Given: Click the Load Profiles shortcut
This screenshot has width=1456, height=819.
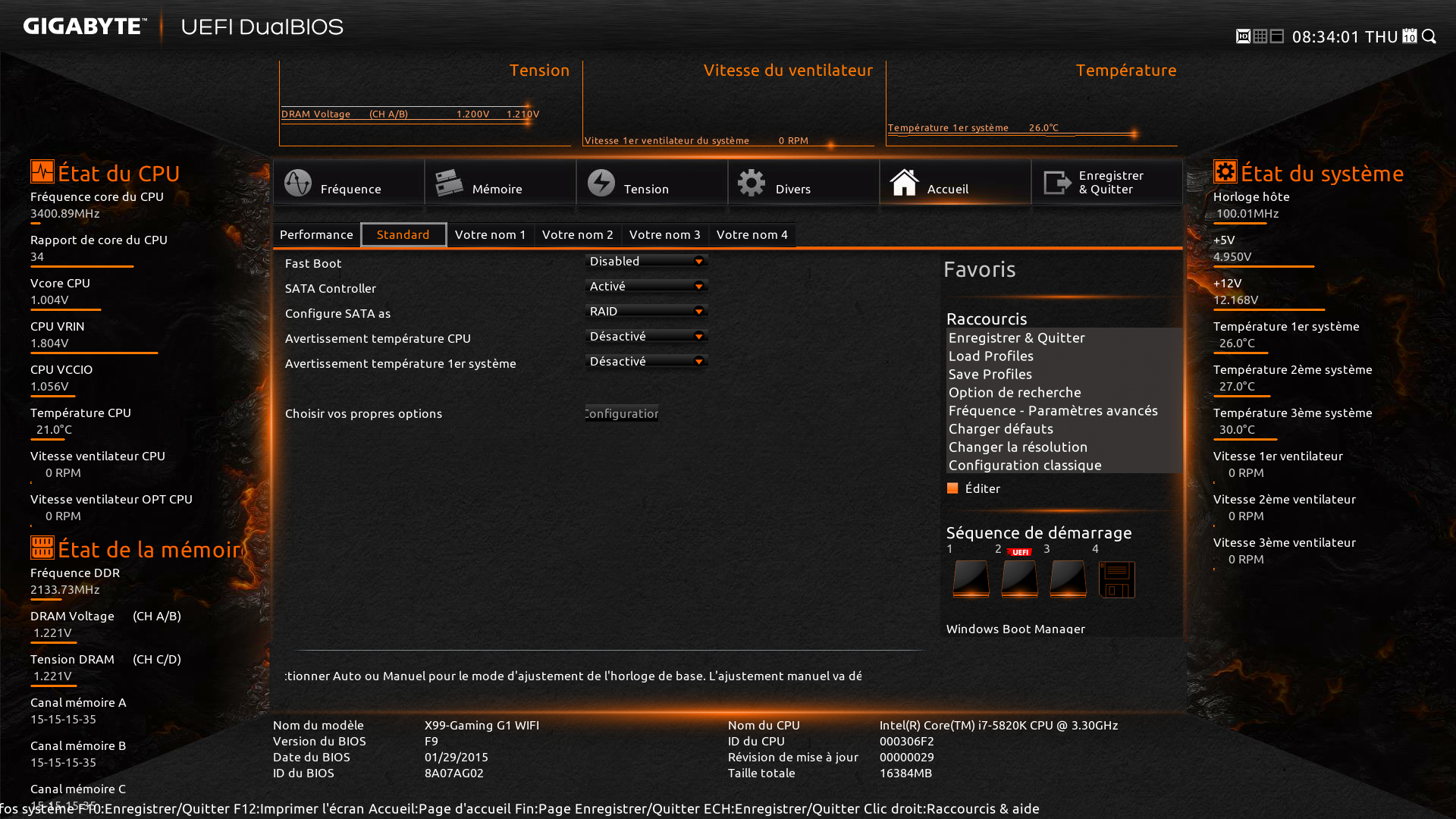Looking at the screenshot, I should (x=990, y=356).
